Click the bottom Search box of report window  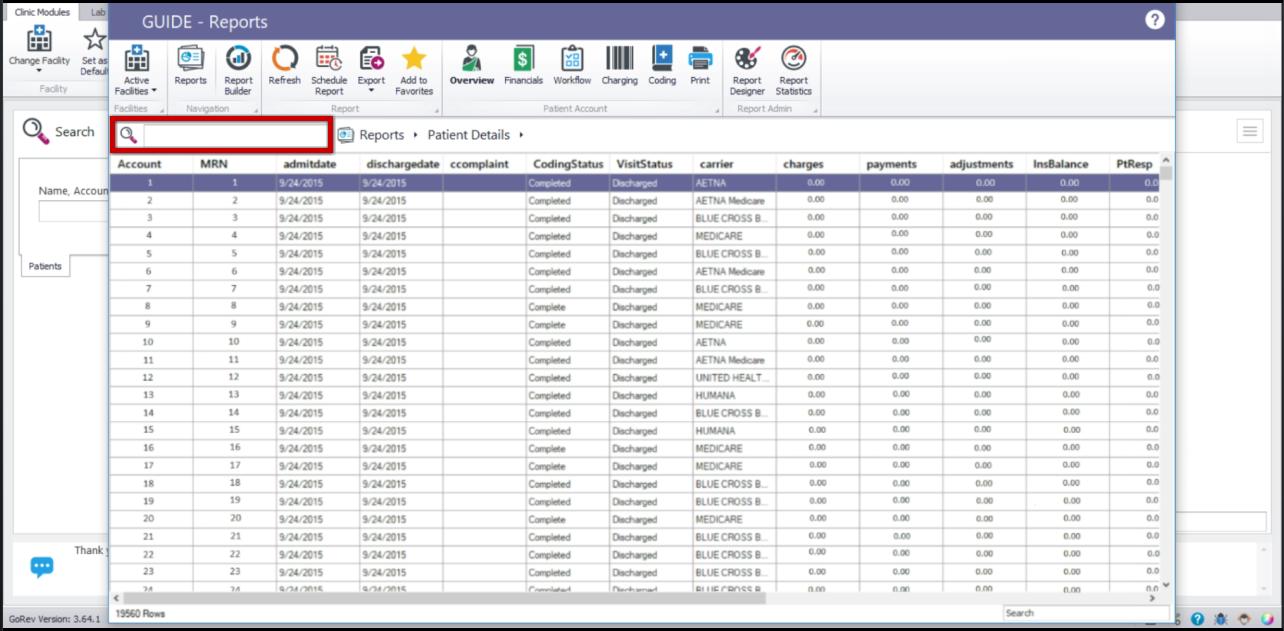1086,613
